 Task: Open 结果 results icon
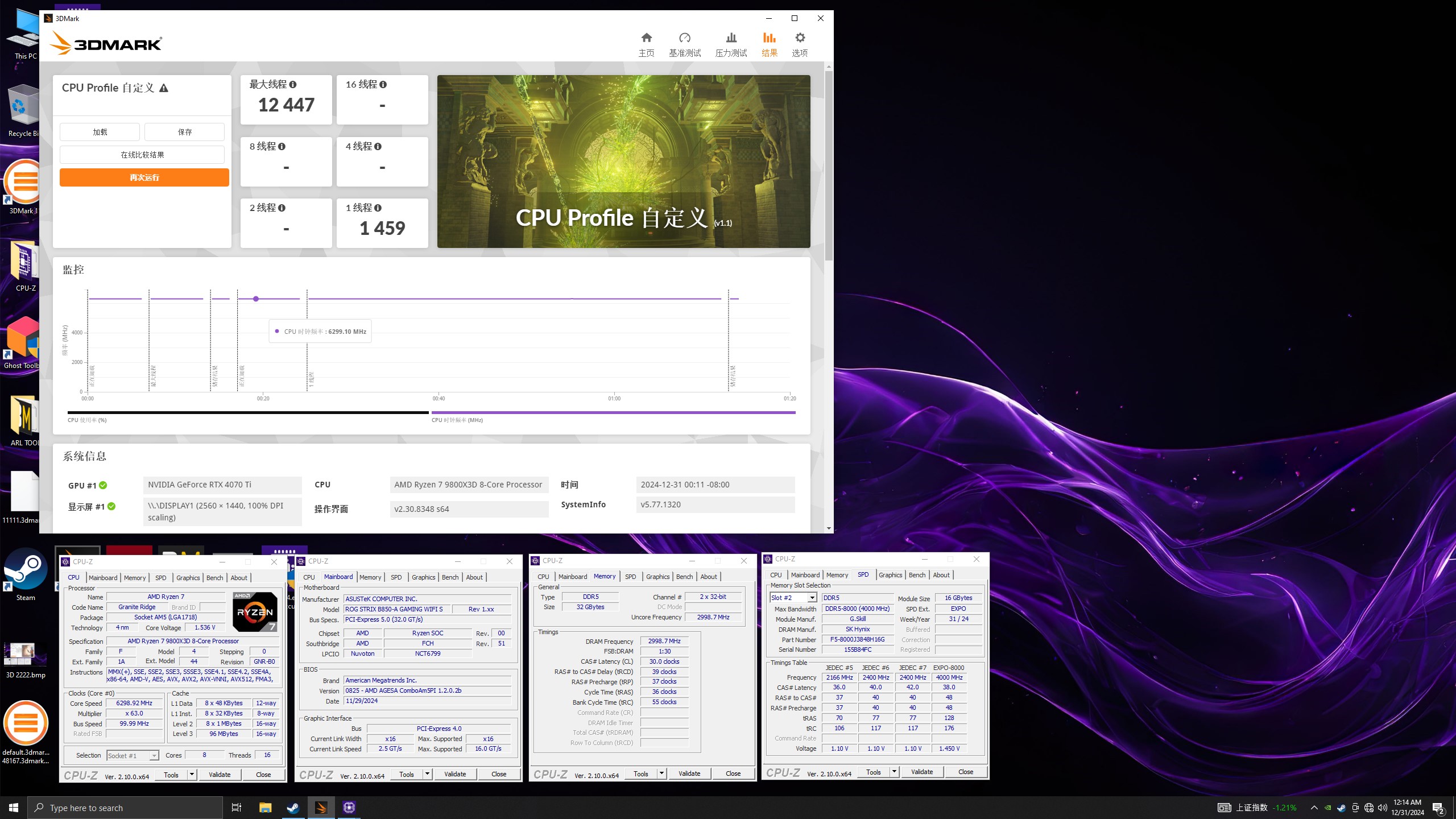(x=770, y=44)
